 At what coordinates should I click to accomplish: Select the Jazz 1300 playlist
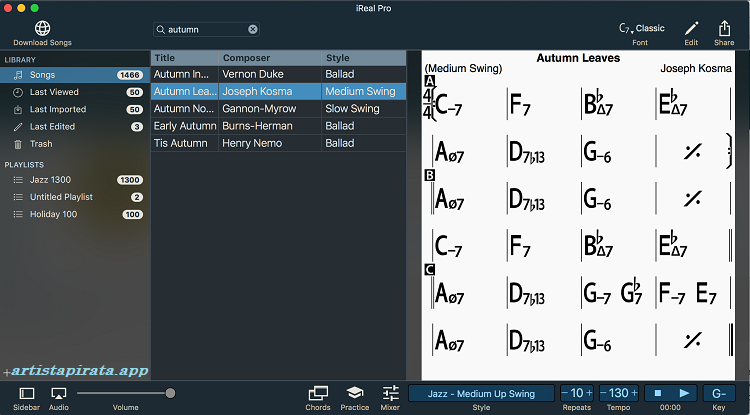coord(75,180)
